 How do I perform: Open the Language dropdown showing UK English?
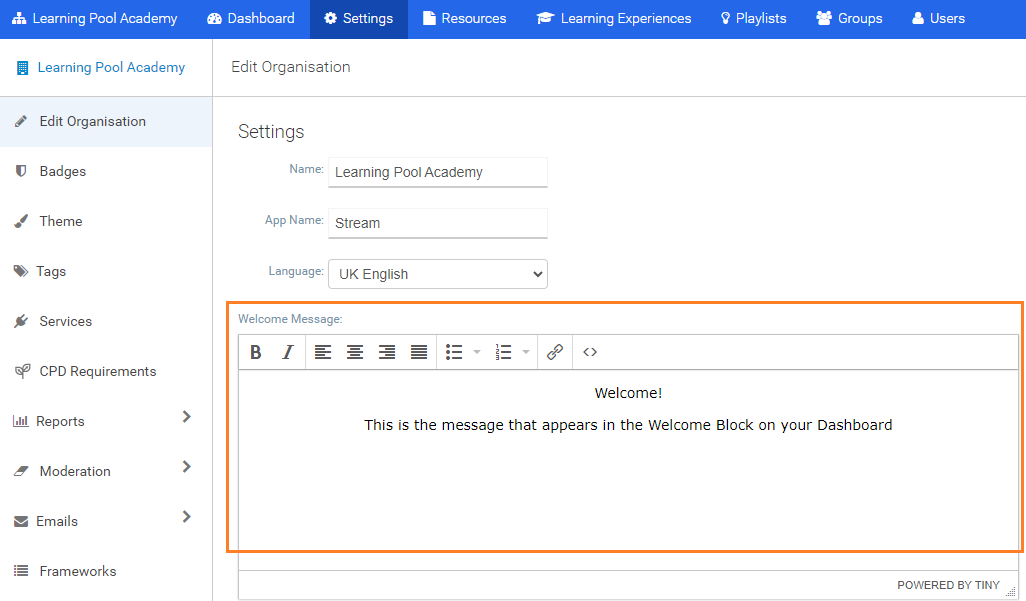[438, 274]
